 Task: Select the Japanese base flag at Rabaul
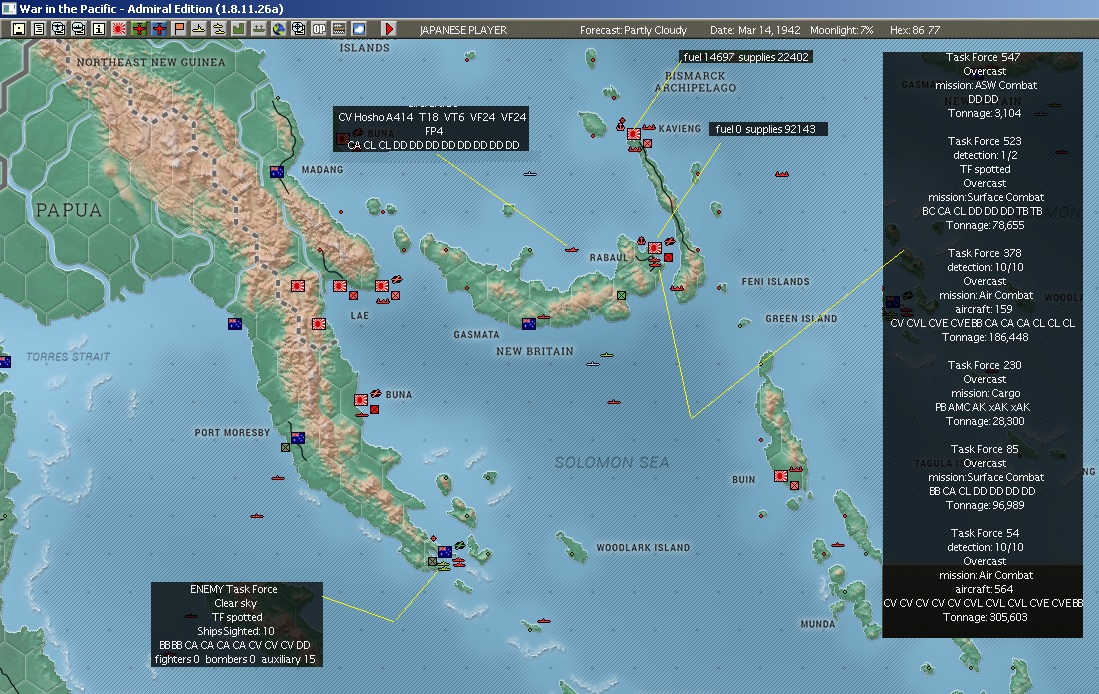click(655, 247)
